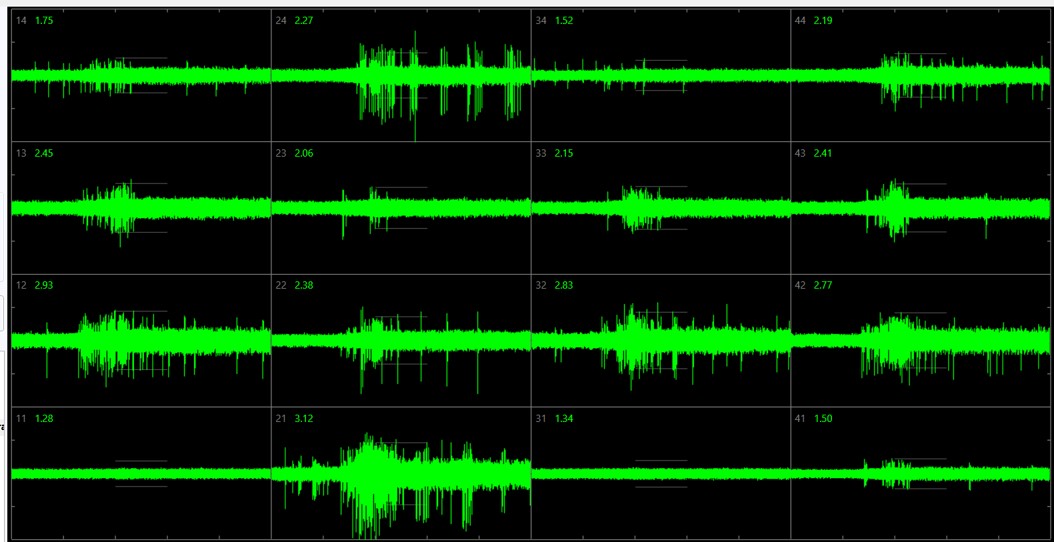This screenshot has height=542, width=1054.
Task: Click the 2.27 value on channel 24
Action: (304, 21)
